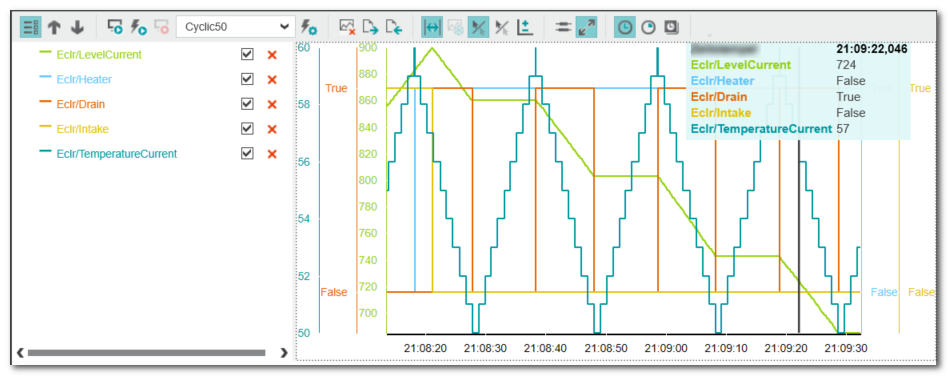948x376 pixels.
Task: Toggle the signal list panel icon
Action: pos(31,27)
